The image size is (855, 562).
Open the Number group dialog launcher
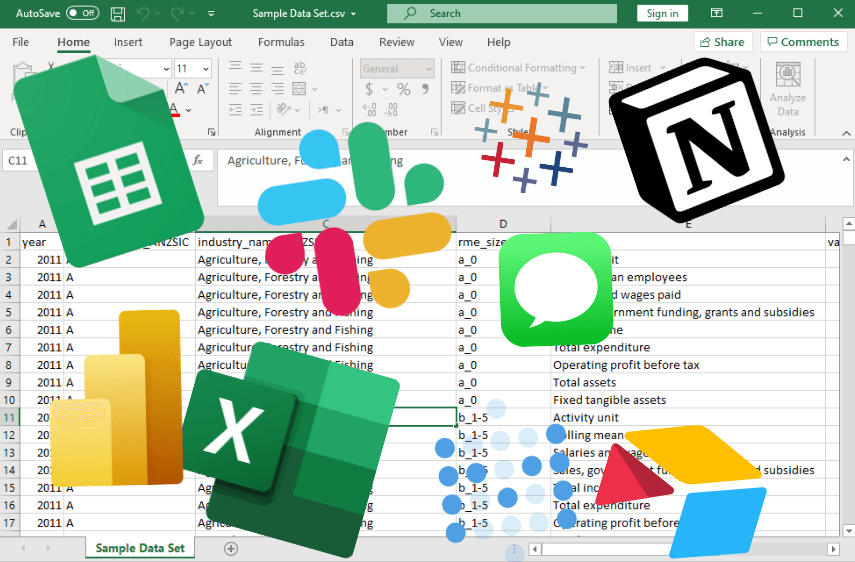[434, 132]
